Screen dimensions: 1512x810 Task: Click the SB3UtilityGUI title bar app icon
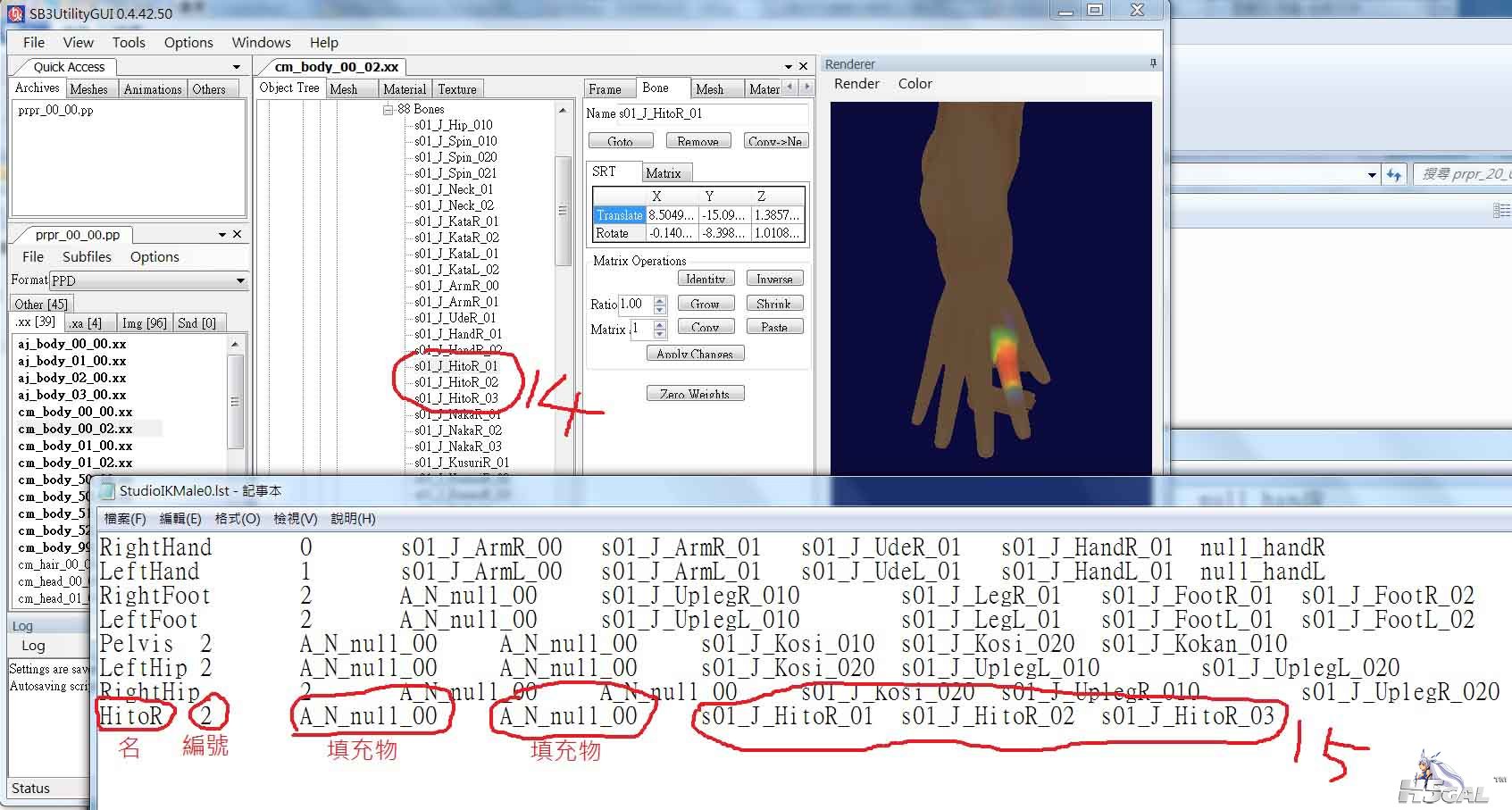pyautogui.click(x=16, y=13)
